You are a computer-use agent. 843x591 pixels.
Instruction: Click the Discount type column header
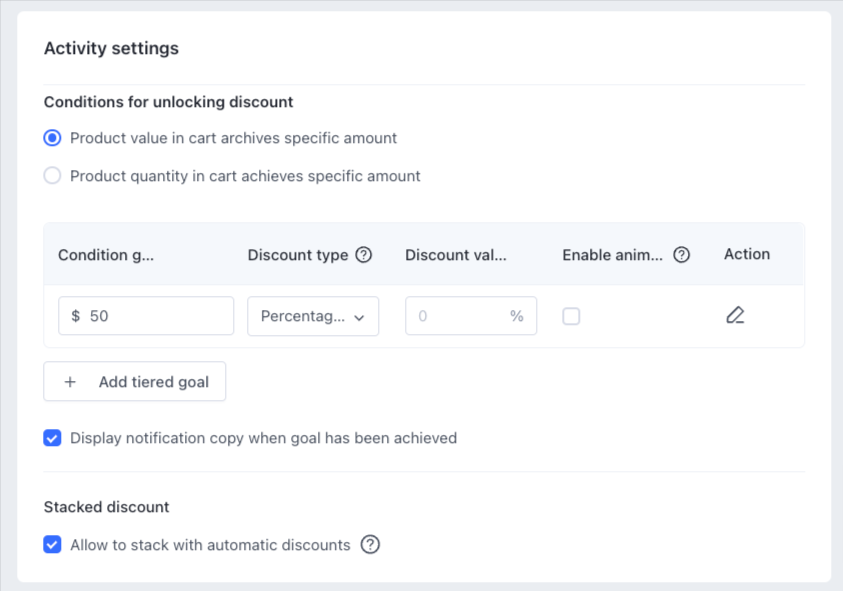coord(298,255)
